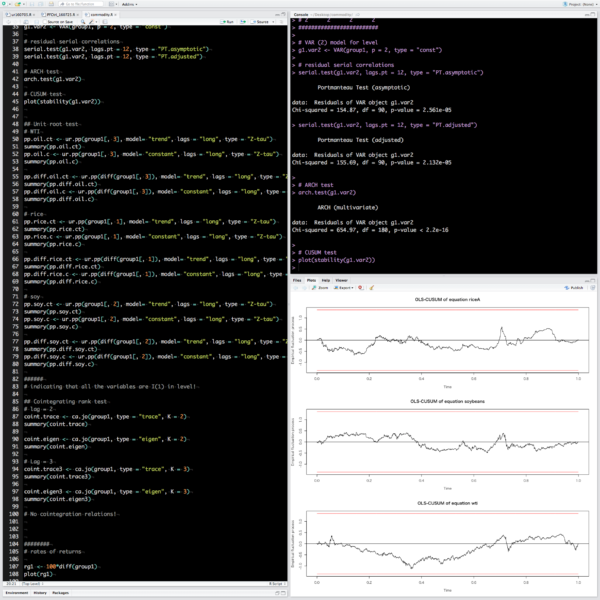Click the comment '# No cointegration relations!'

pos(70,514)
